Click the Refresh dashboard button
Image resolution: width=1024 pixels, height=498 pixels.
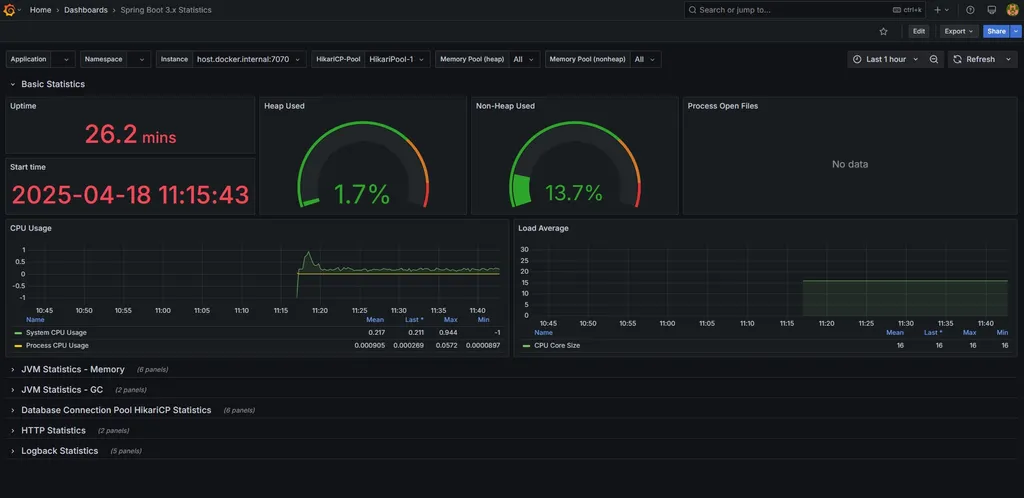[974, 59]
